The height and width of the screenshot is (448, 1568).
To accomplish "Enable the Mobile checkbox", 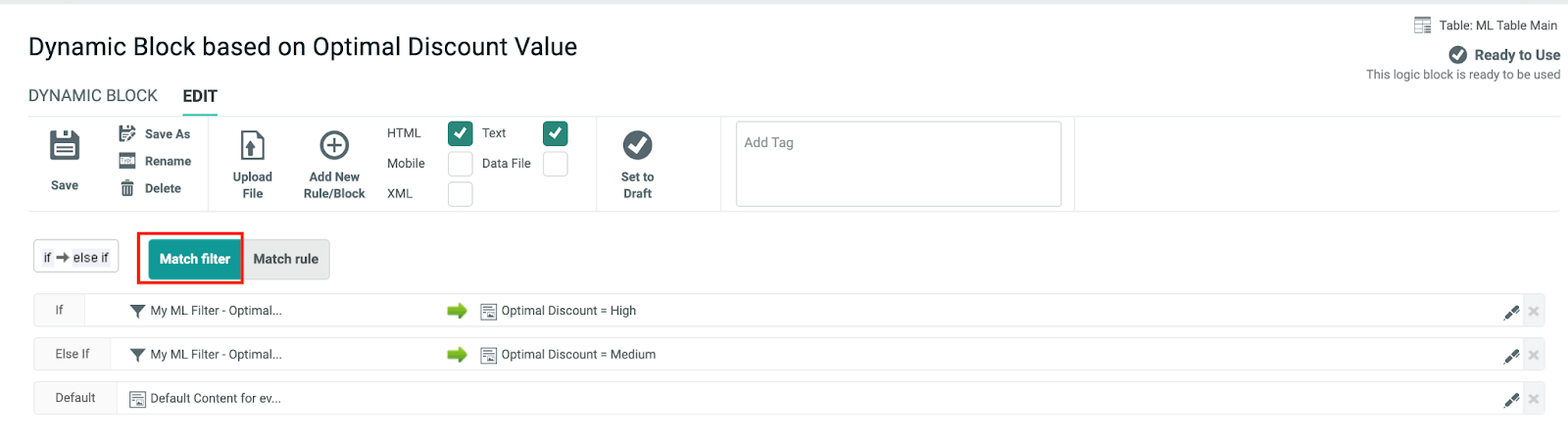I will 460,164.
